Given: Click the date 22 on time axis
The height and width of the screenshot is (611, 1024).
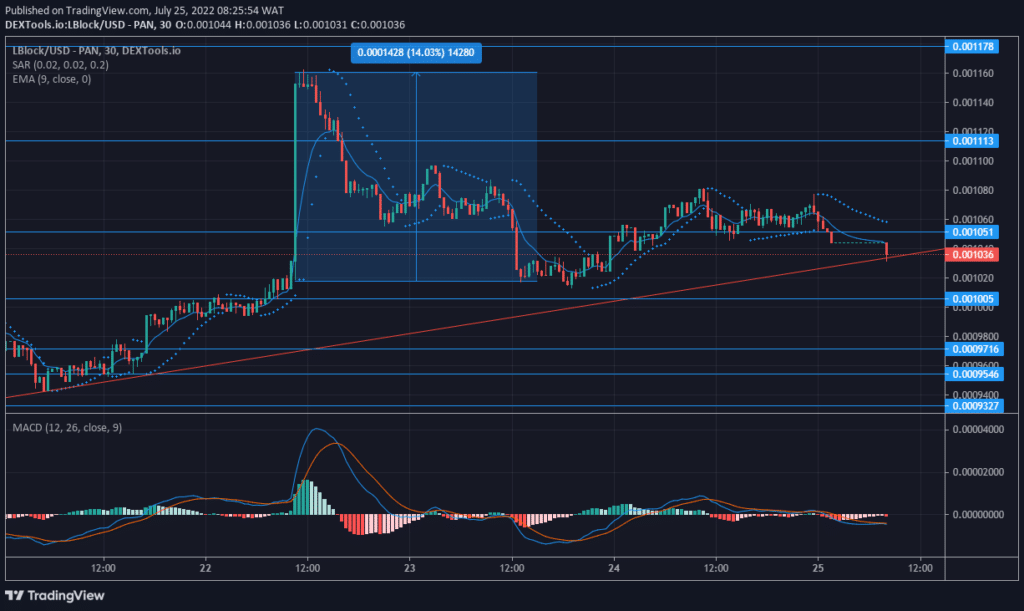Looking at the screenshot, I should (x=205, y=568).
